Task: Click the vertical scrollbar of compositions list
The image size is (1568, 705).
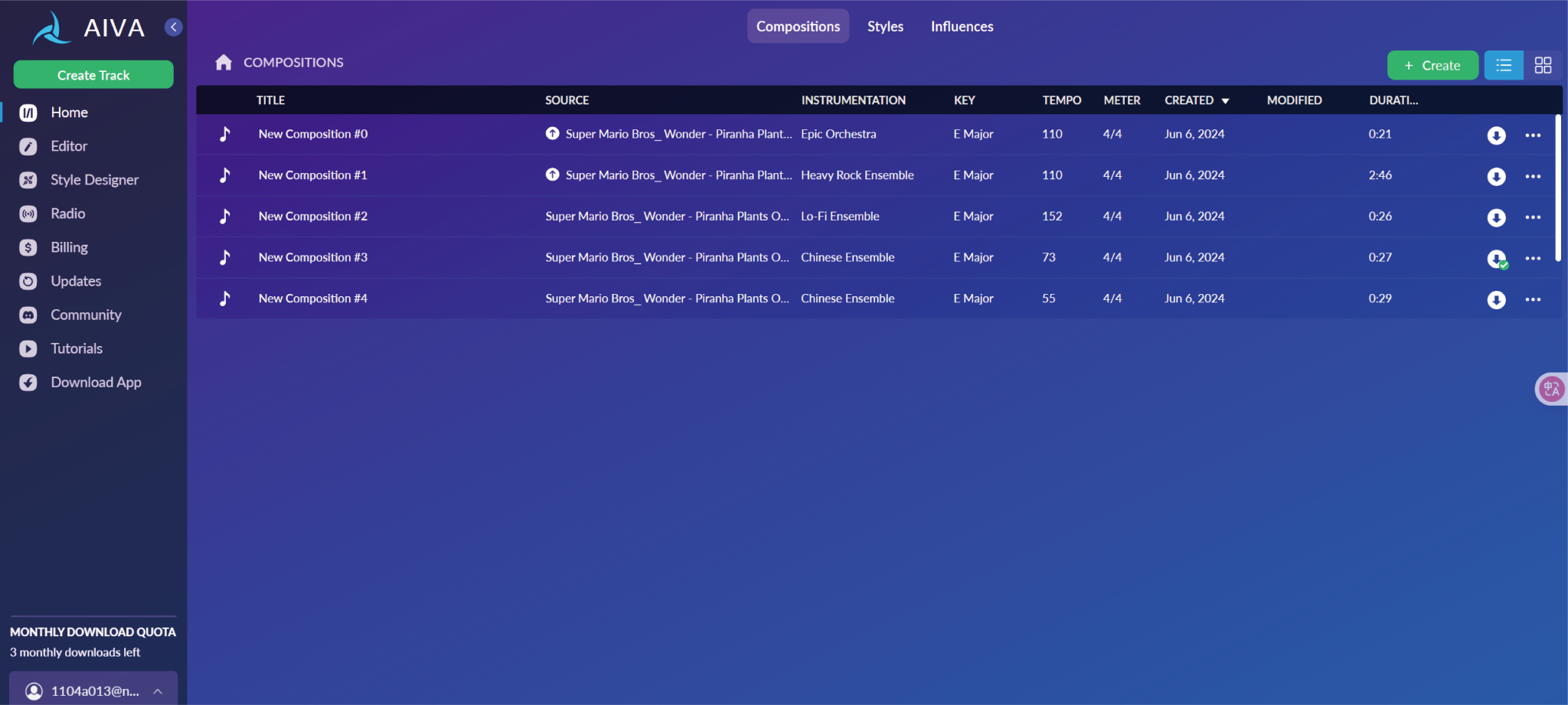Action: pyautogui.click(x=1558, y=188)
